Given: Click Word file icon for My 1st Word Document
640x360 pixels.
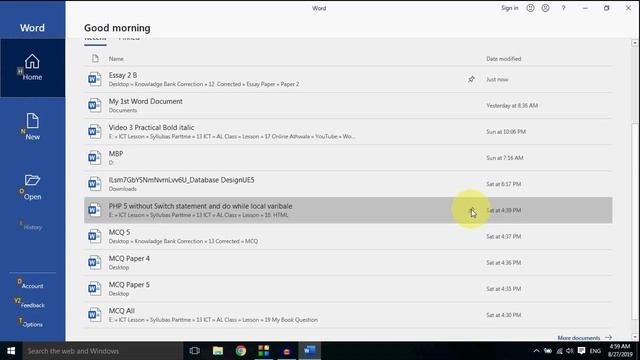Looking at the screenshot, I should (95, 105).
